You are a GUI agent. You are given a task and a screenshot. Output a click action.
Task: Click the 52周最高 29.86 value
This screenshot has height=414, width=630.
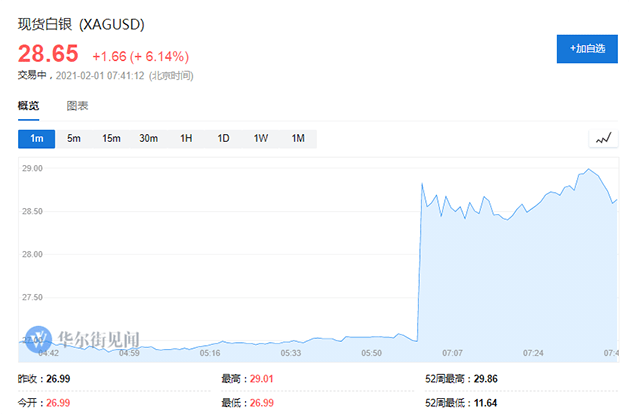coord(485,379)
